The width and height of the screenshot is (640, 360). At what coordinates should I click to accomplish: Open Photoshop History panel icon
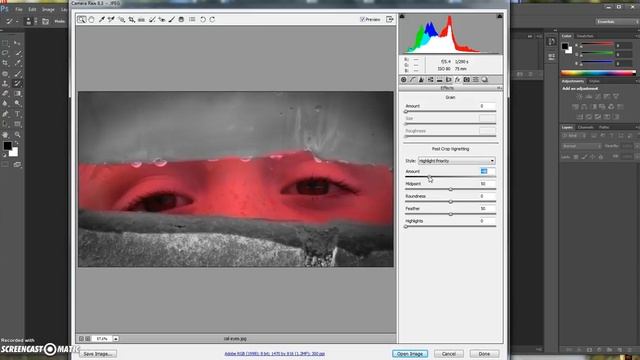[551, 42]
